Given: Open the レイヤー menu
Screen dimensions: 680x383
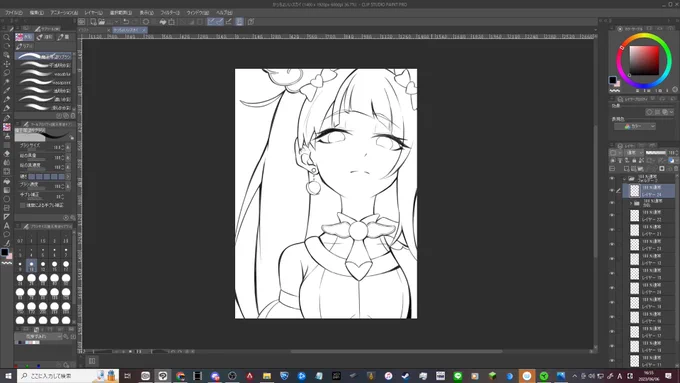Looking at the screenshot, I should (93, 13).
